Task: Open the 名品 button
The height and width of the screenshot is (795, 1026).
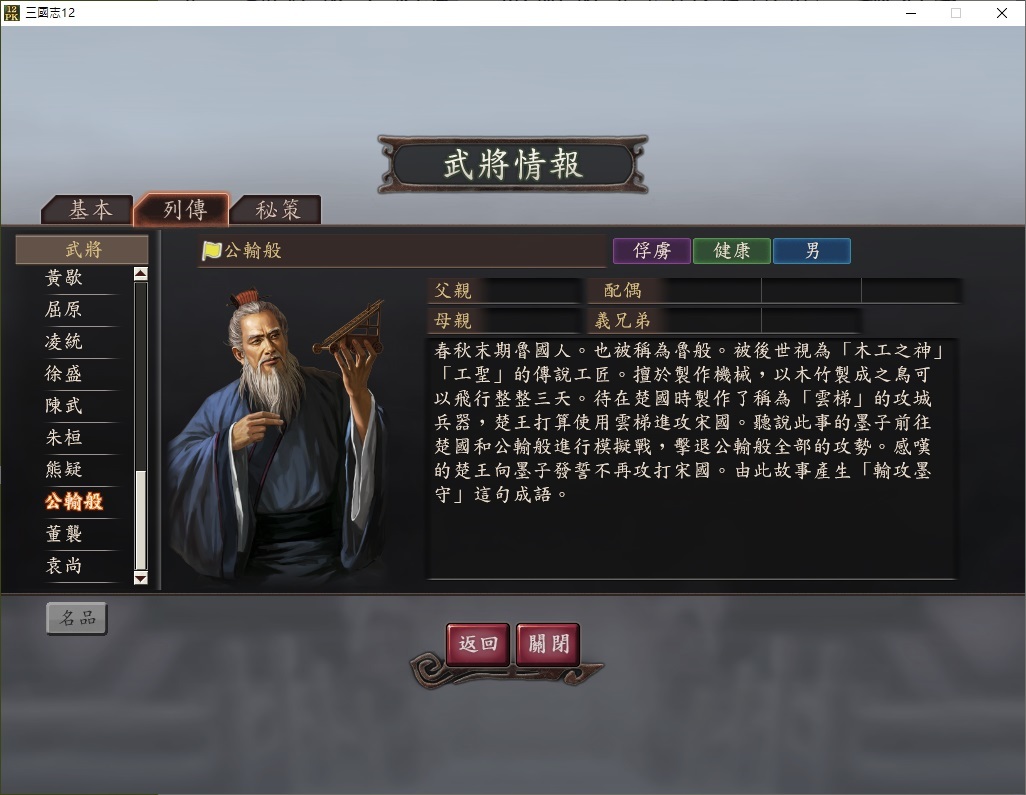Action: coord(77,618)
